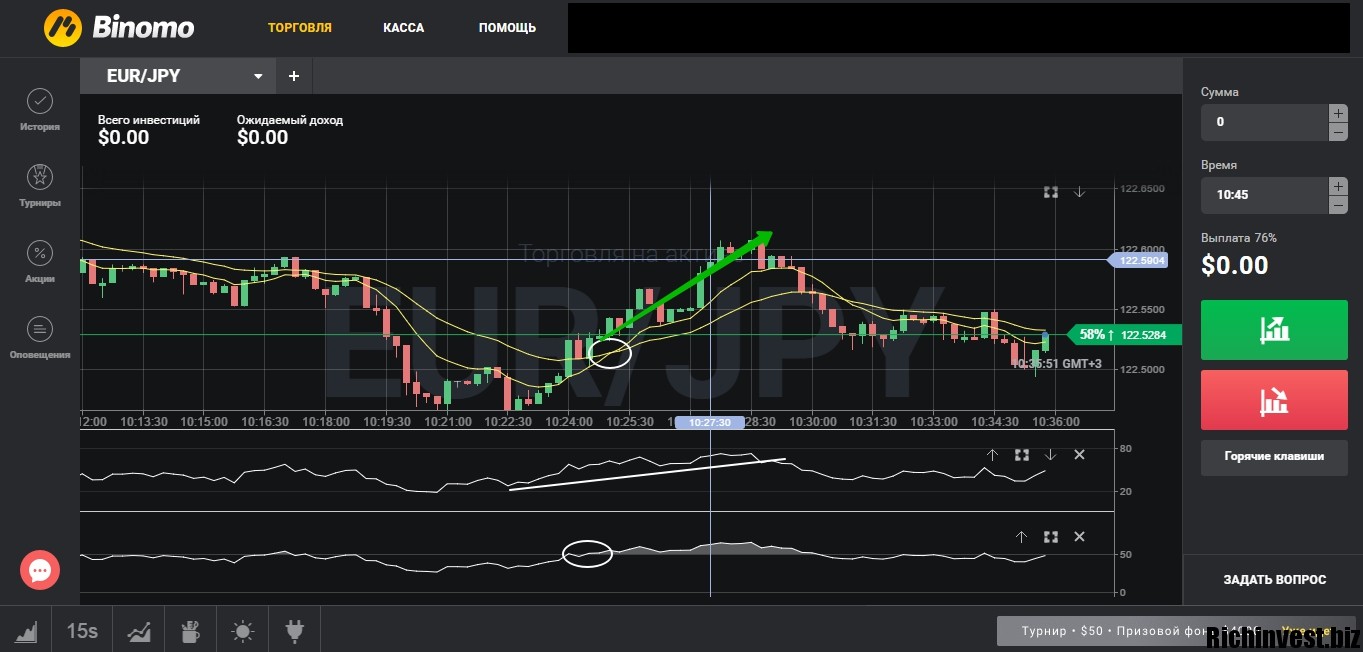Screen dimensions: 1363x652
Task: Open the red live chat bubble
Action: [x=40, y=570]
